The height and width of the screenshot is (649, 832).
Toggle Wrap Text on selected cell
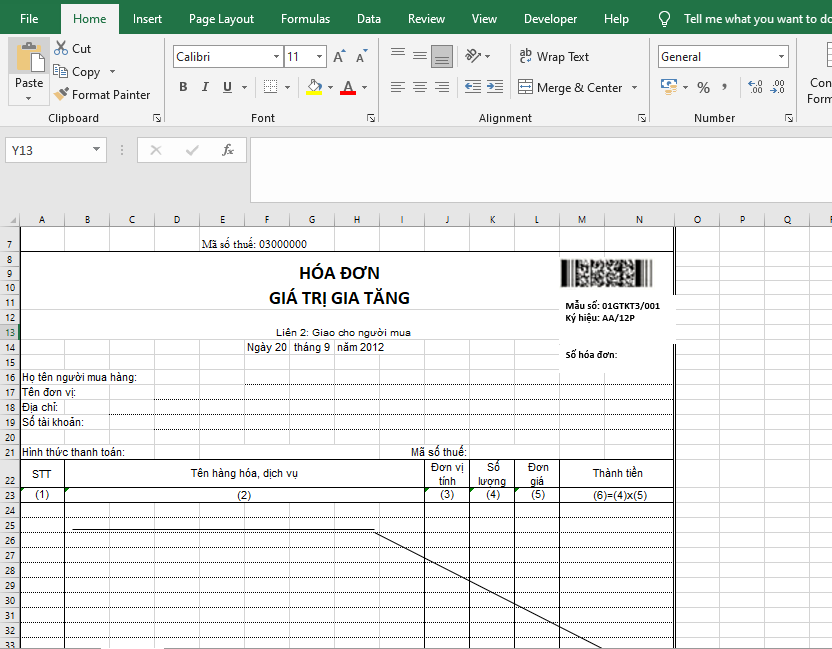click(553, 57)
